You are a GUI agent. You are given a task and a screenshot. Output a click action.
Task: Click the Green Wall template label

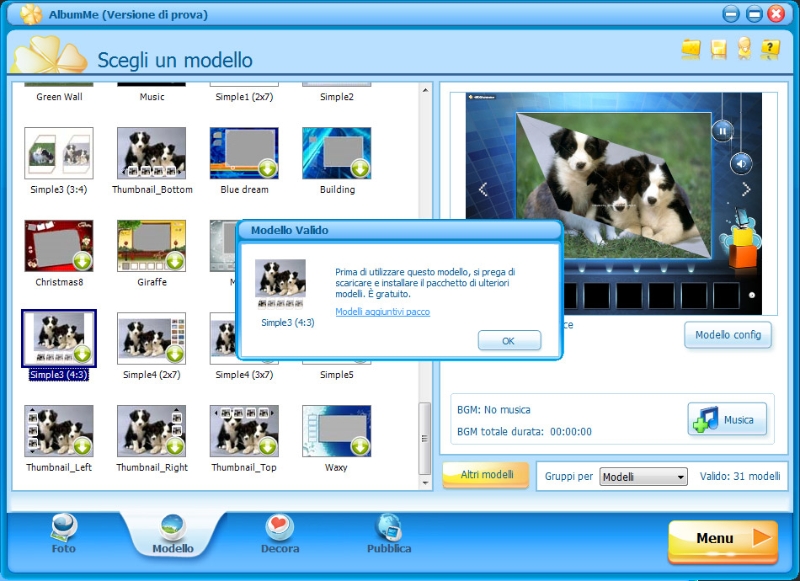coord(59,96)
